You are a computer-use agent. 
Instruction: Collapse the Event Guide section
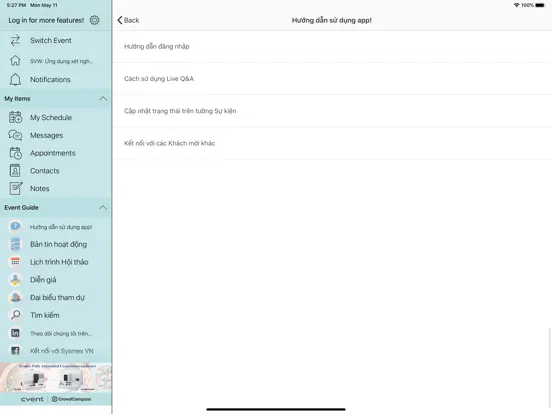click(x=103, y=207)
